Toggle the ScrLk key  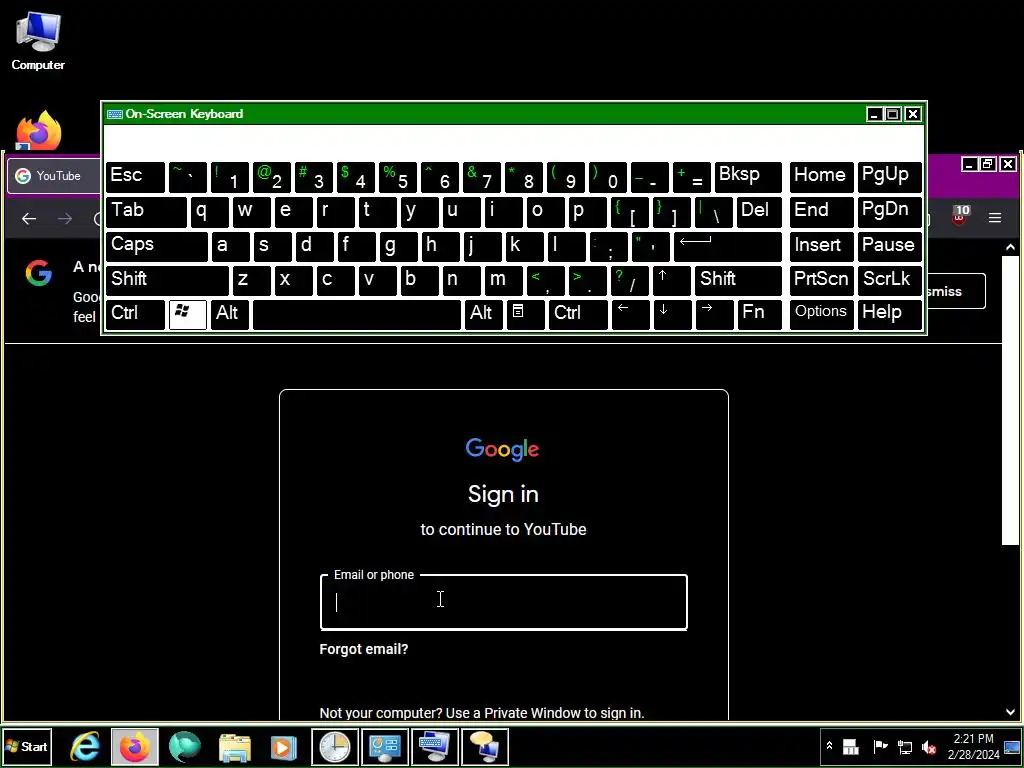click(x=889, y=280)
